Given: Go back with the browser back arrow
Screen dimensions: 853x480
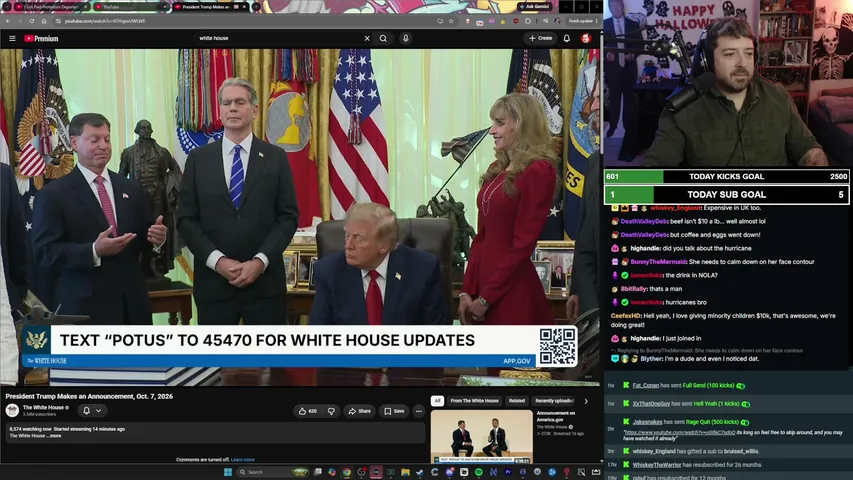Looking at the screenshot, I should (x=8, y=21).
